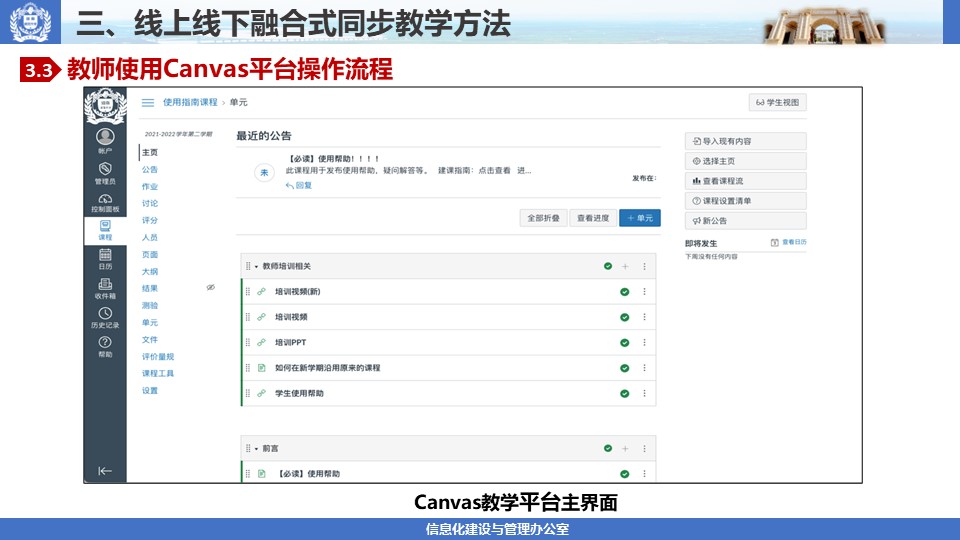Image resolution: width=960 pixels, height=540 pixels.
Task: Open 课程工具 in course navigation
Action: (x=158, y=373)
